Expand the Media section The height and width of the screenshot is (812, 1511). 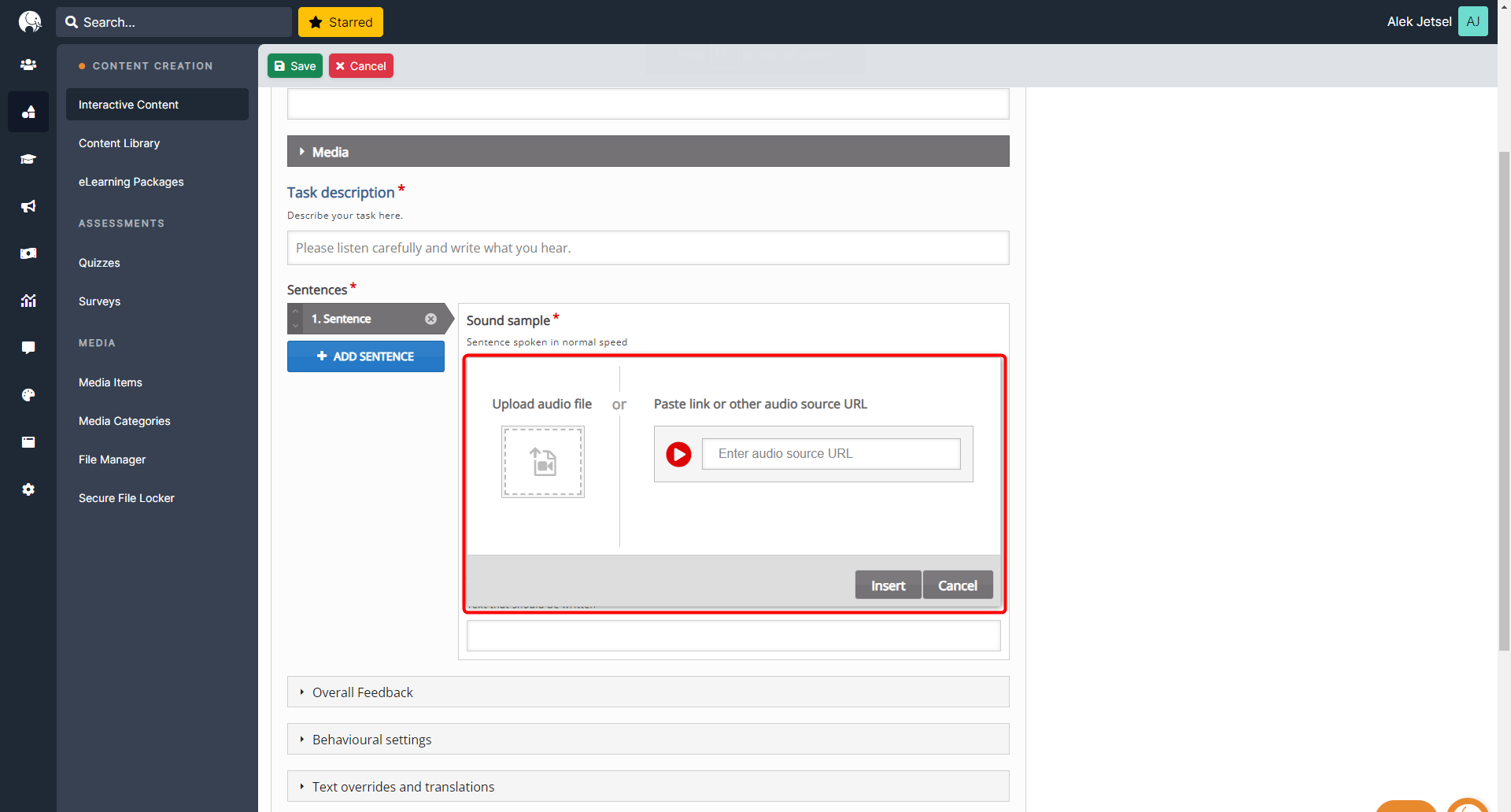click(648, 151)
